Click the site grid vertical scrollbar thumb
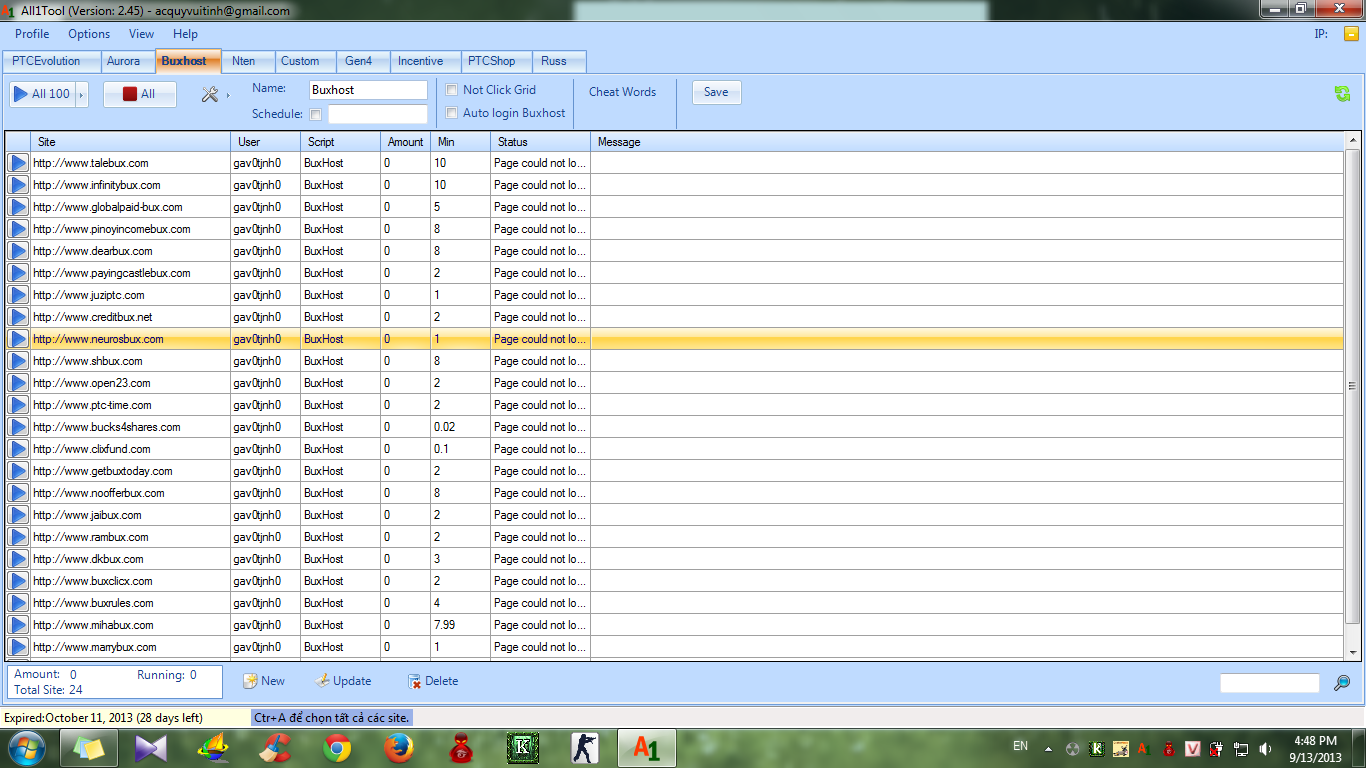 pos(1352,386)
